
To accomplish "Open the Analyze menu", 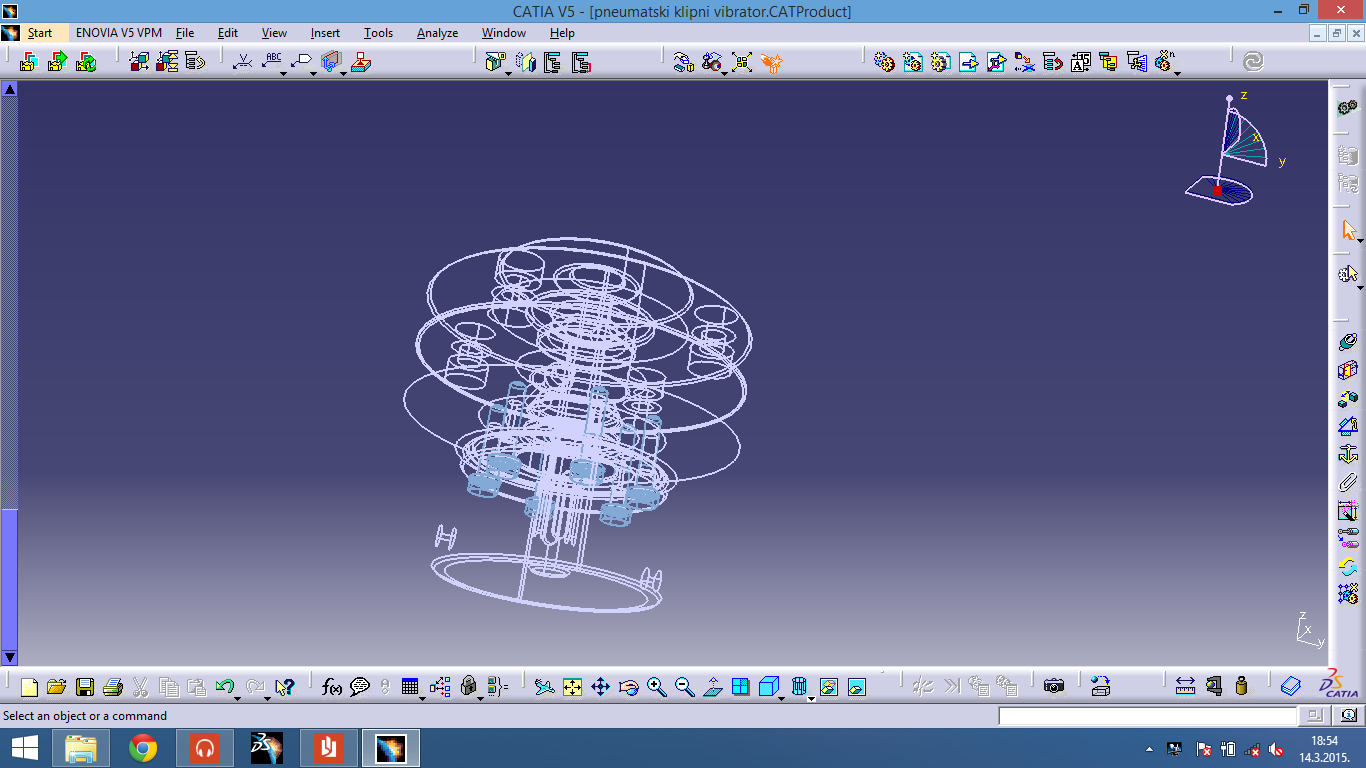I will [437, 33].
